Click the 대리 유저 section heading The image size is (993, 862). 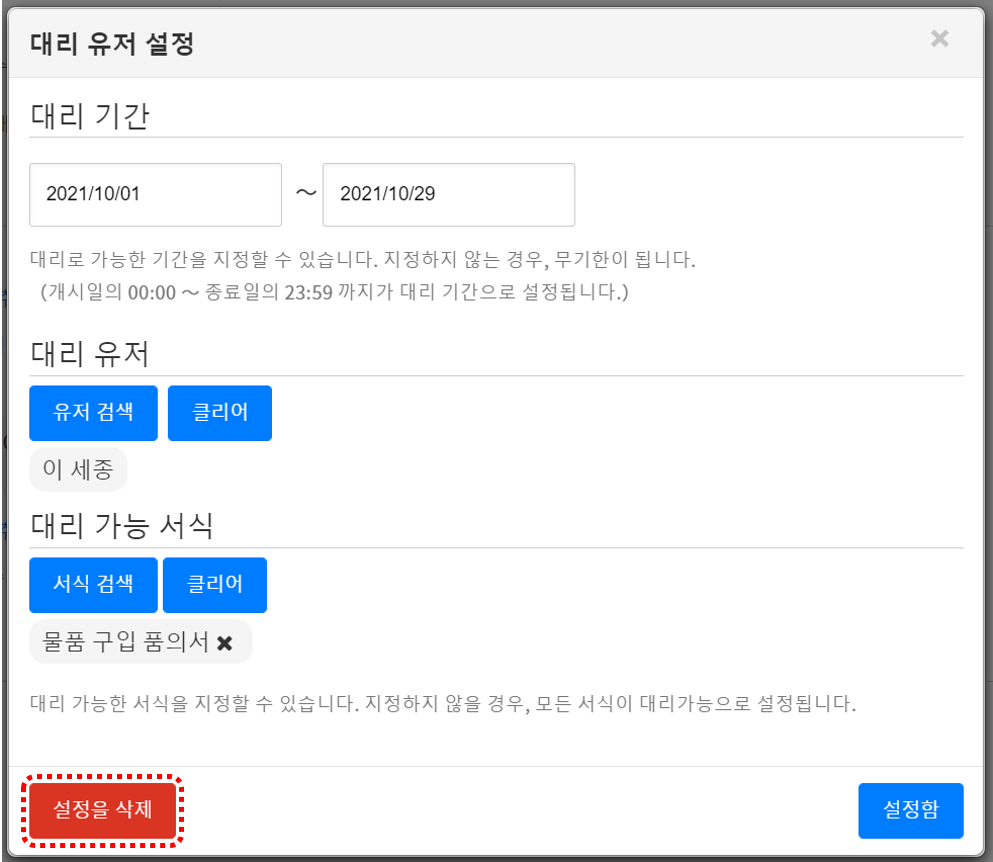click(x=90, y=354)
